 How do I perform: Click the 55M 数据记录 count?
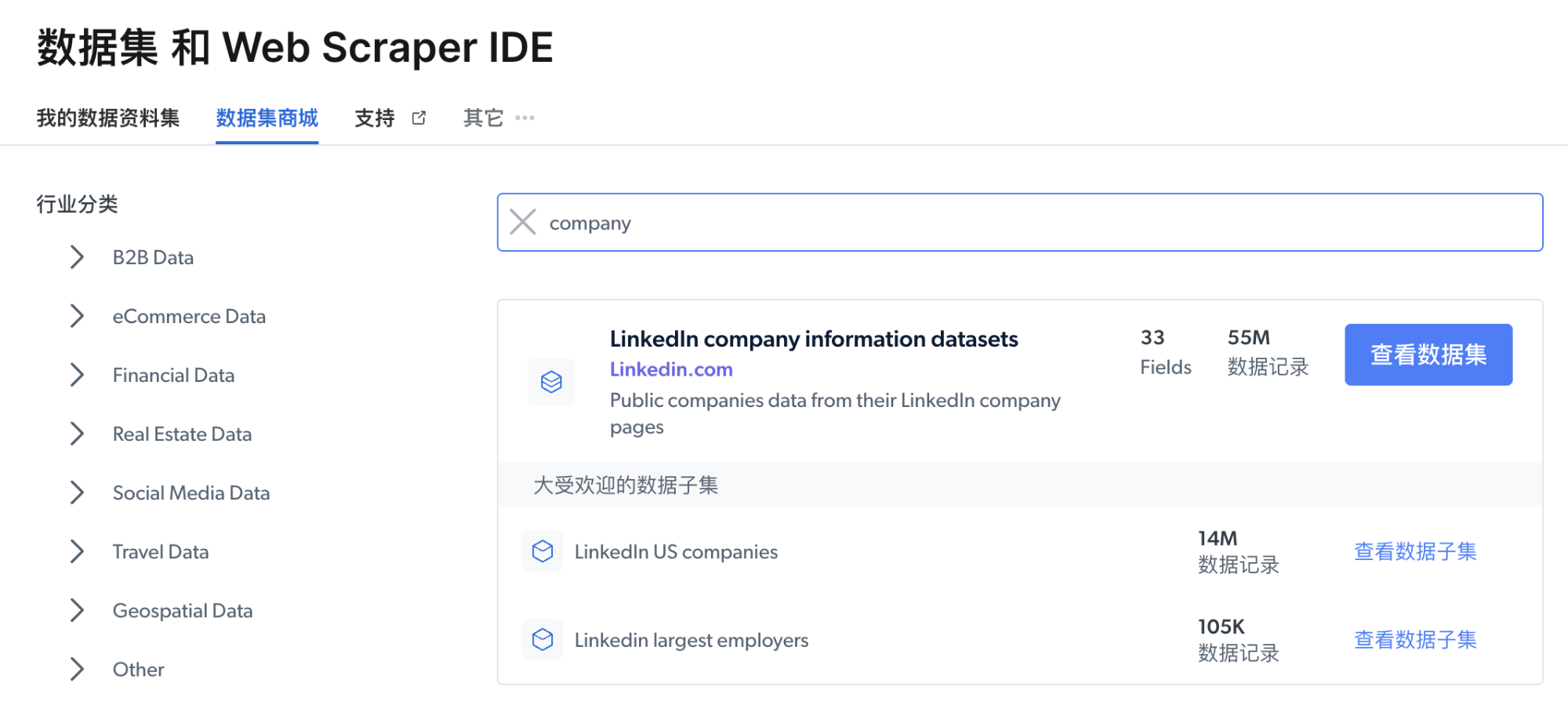coord(1268,352)
